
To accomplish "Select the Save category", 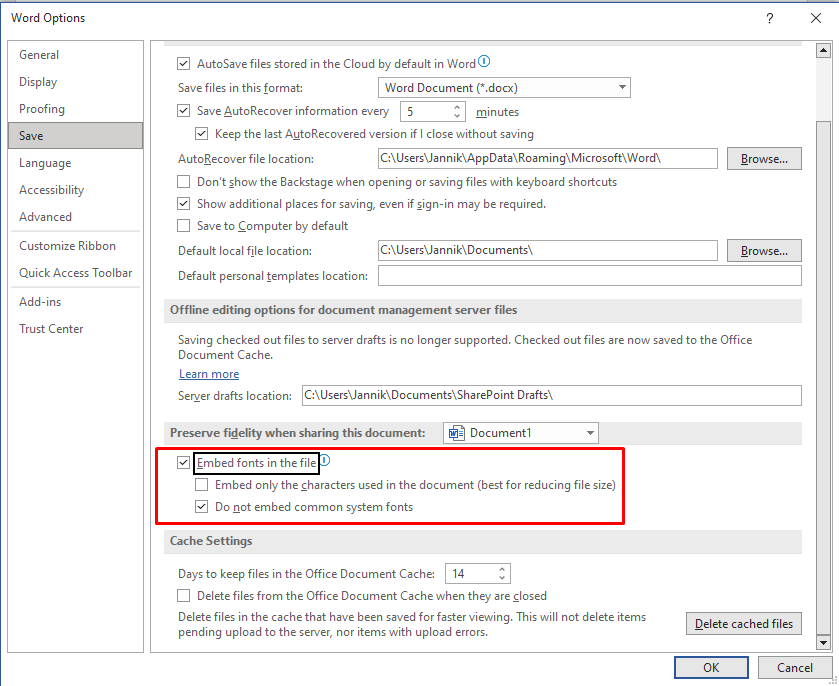I will coord(75,135).
